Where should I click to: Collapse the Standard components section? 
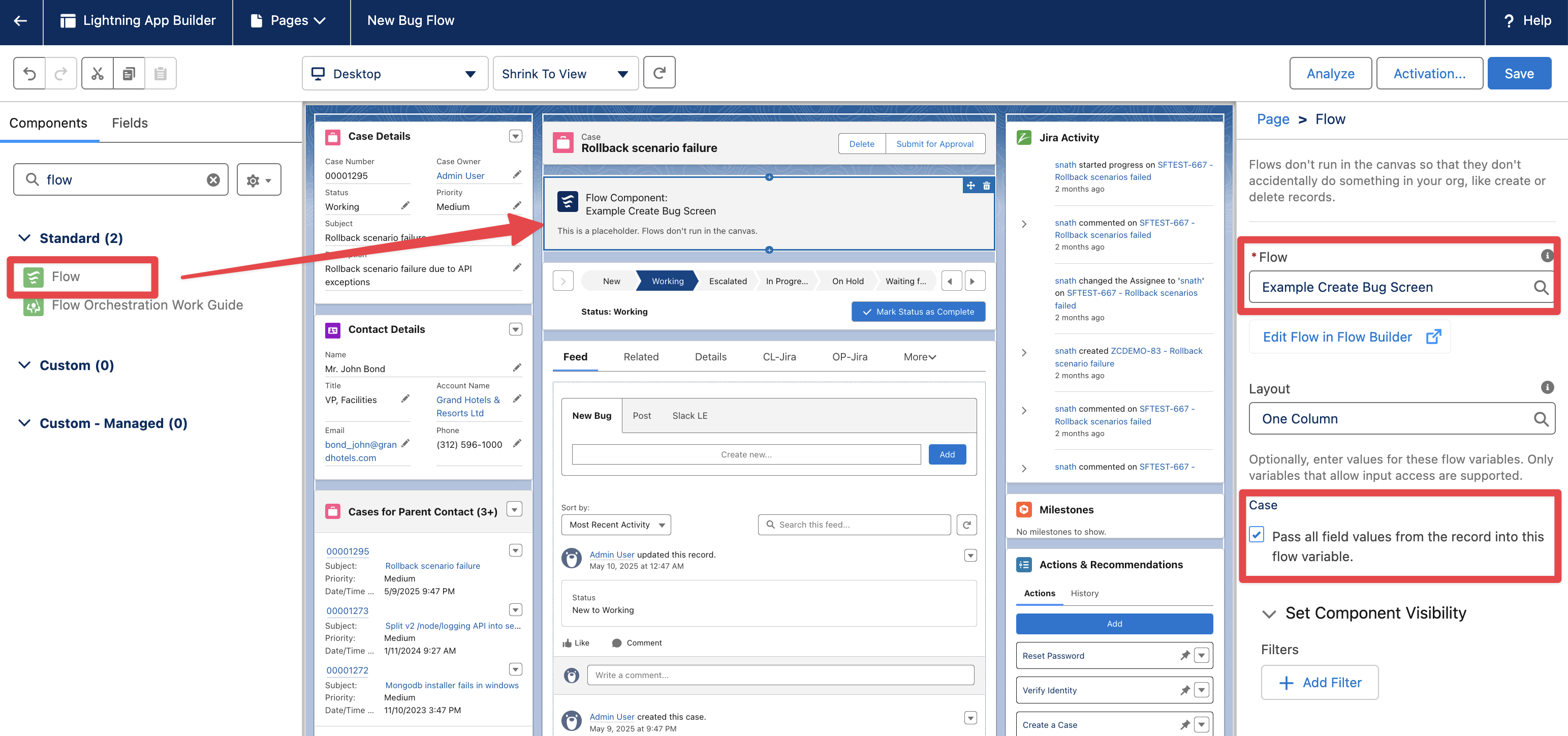24,238
